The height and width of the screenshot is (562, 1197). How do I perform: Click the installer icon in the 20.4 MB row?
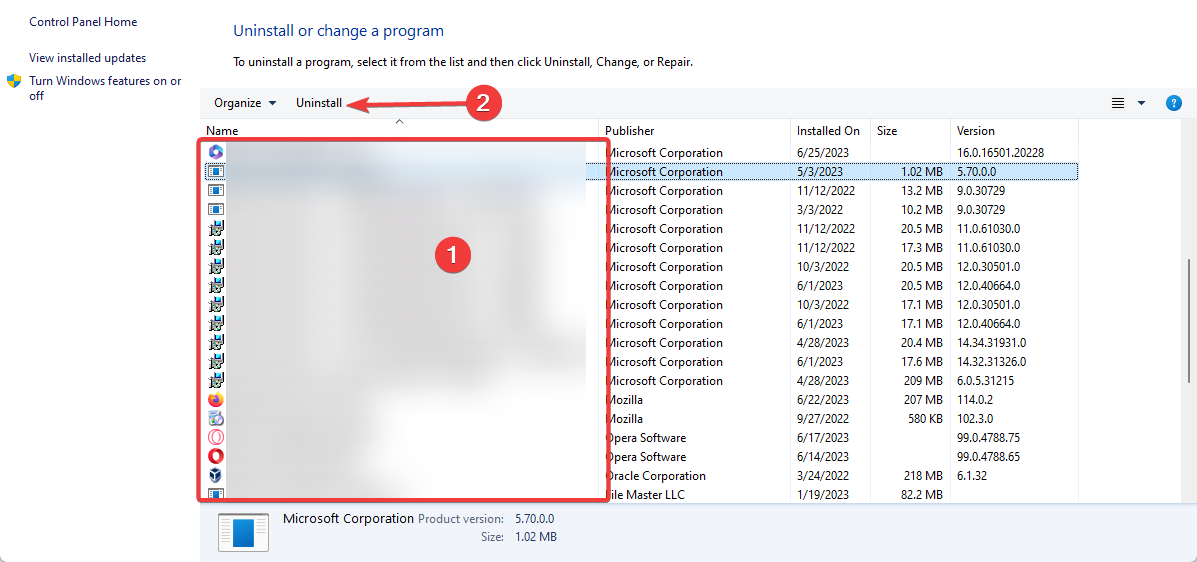(216, 342)
